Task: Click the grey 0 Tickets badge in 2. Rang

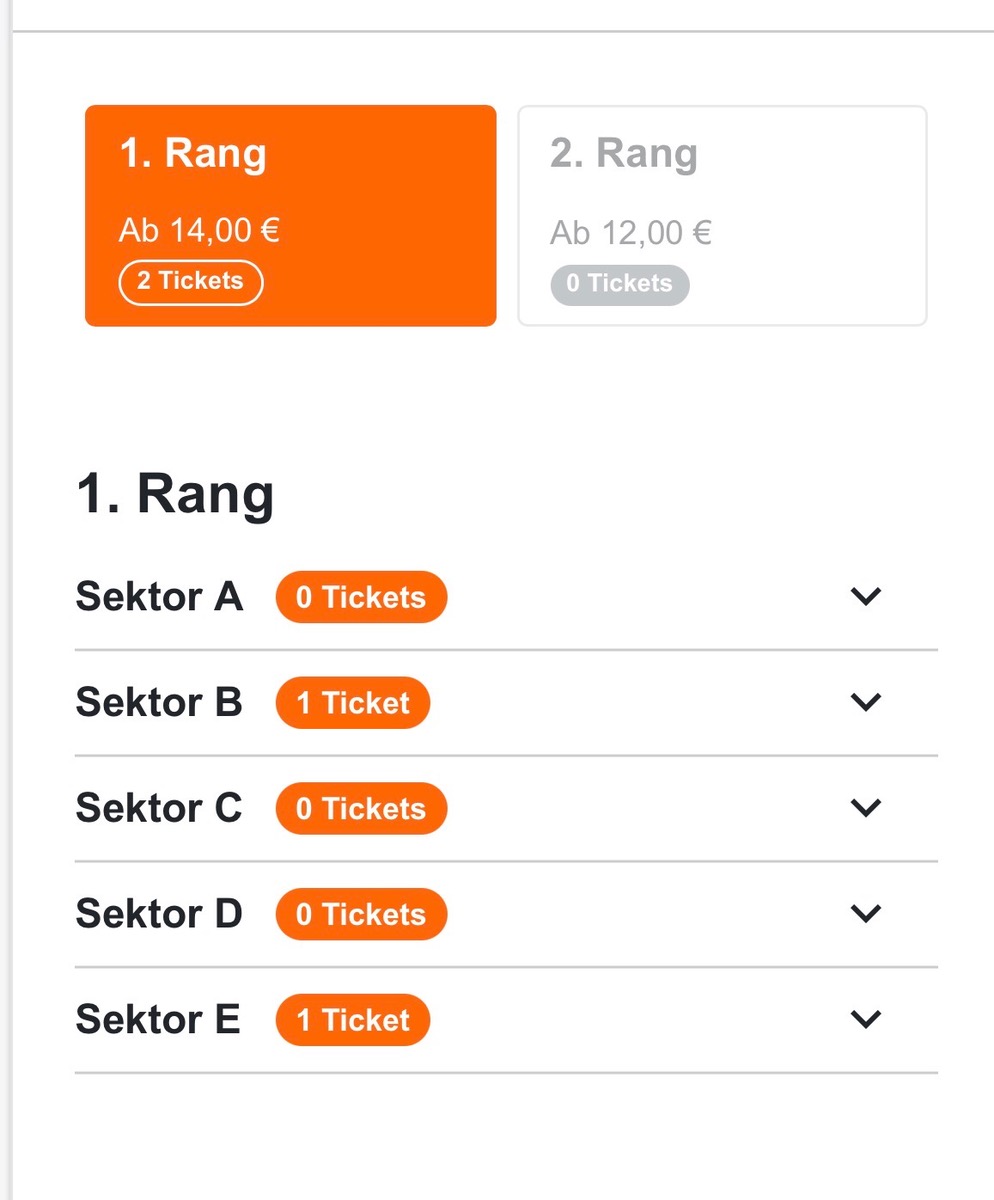Action: (619, 284)
